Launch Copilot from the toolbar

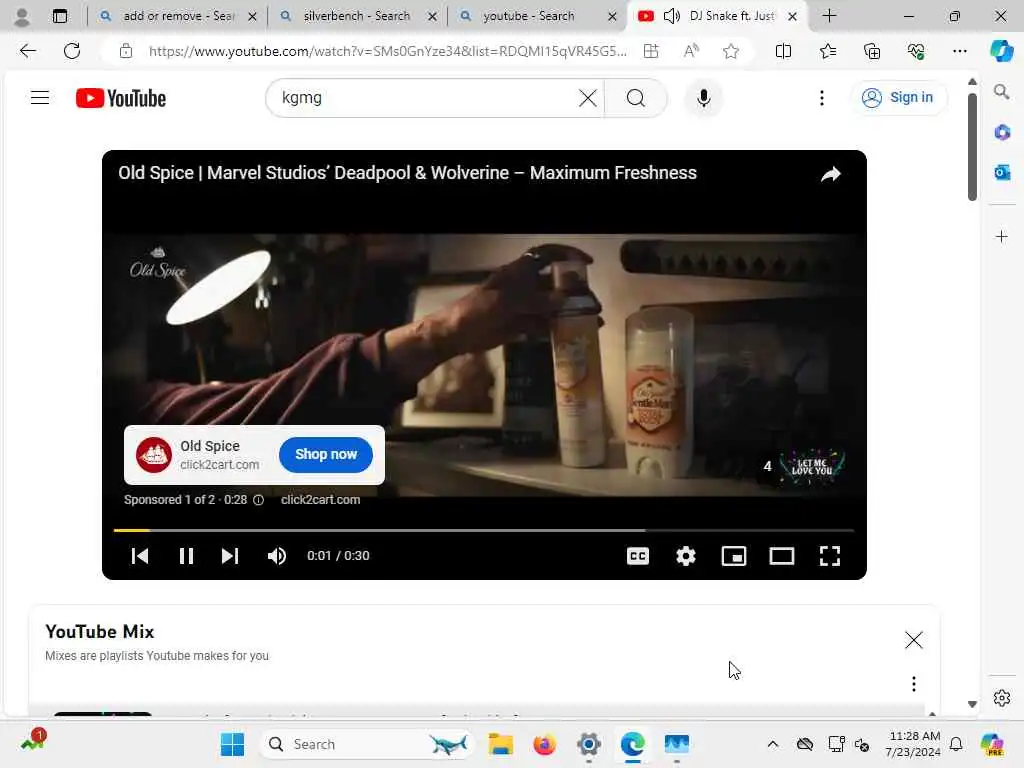[x=1001, y=51]
